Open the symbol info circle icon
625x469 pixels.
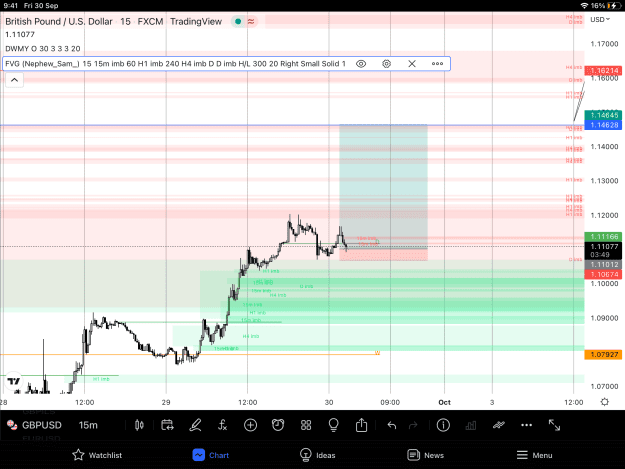[x=443, y=425]
